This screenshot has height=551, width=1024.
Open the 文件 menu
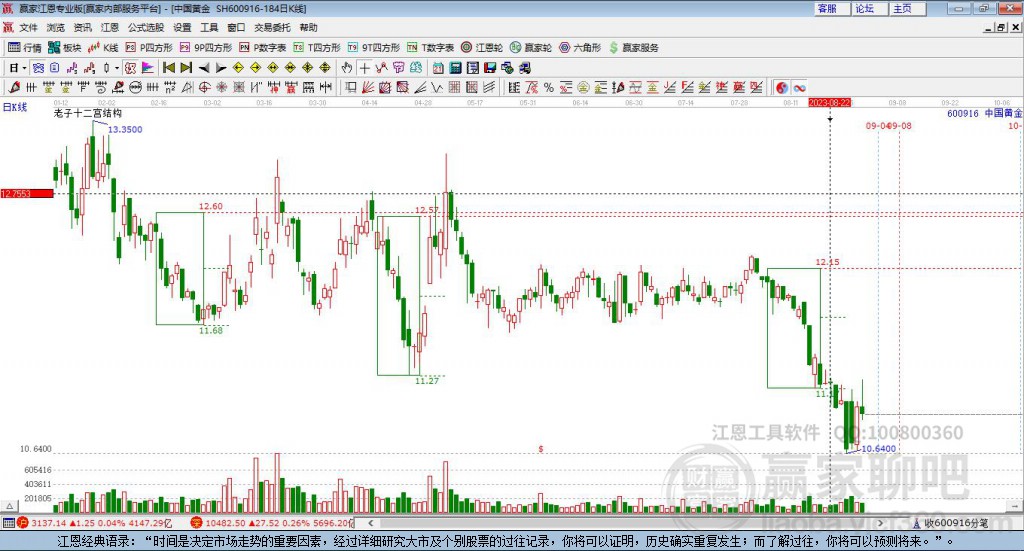[28, 27]
